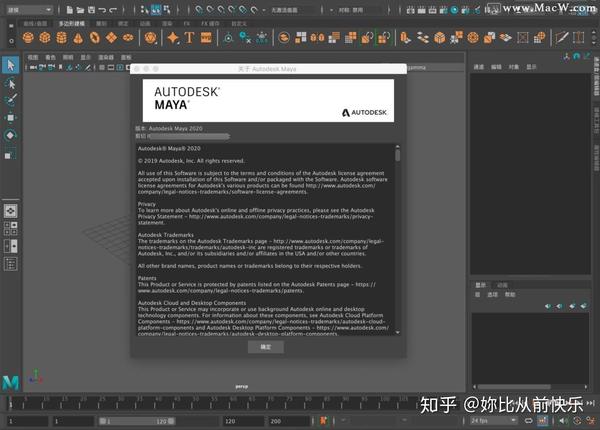Click the Redo arrow icon
600x430 pixels.
tap(113, 10)
